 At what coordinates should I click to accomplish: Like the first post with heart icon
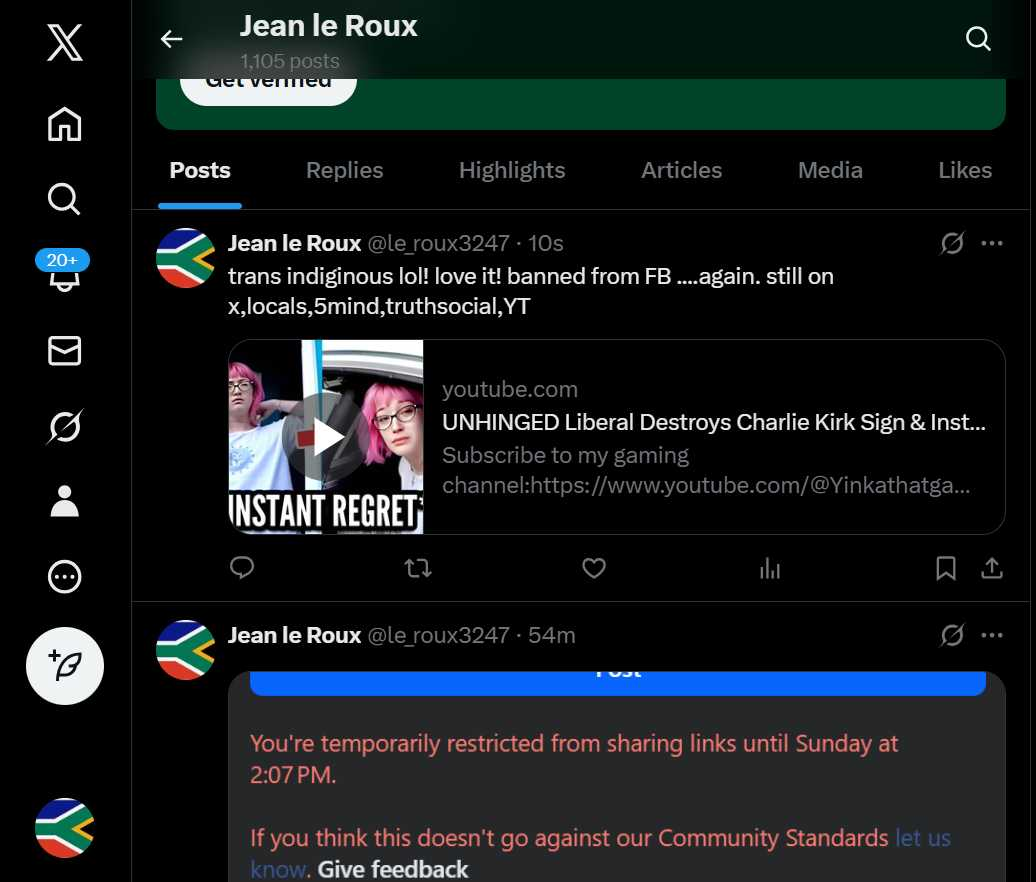pyautogui.click(x=594, y=569)
